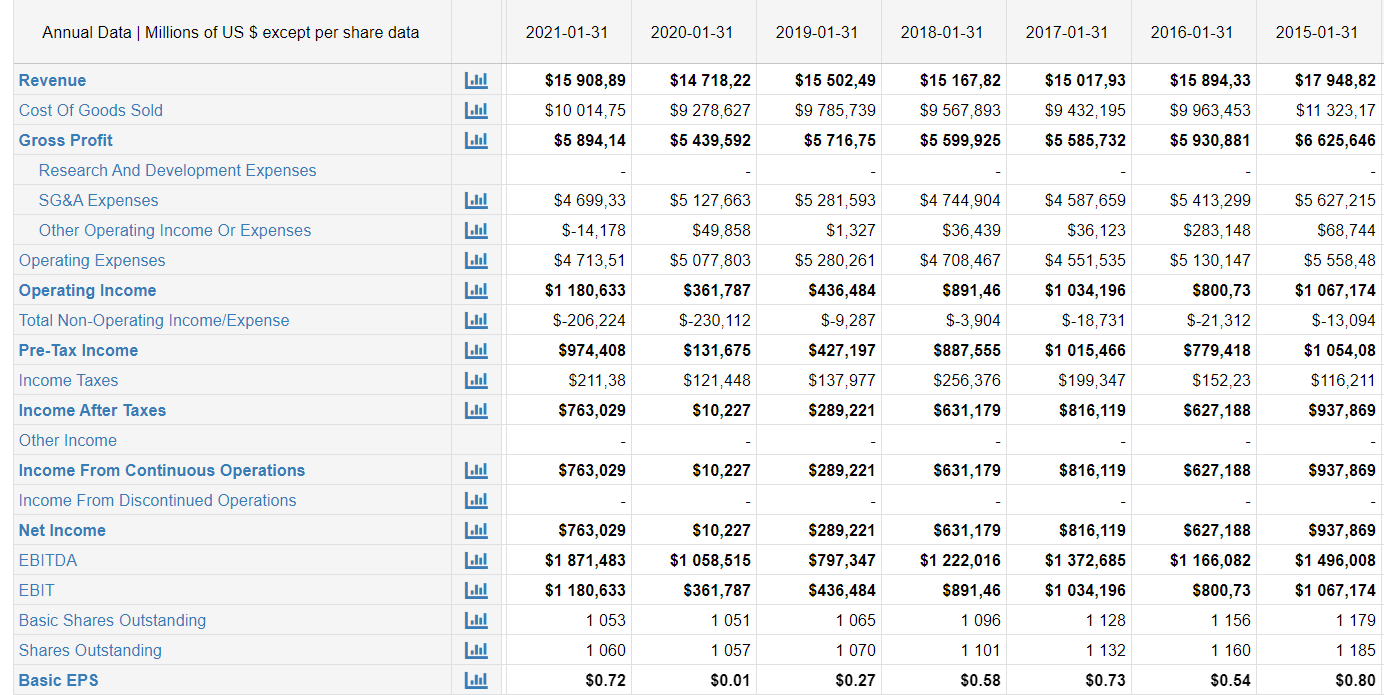This screenshot has height=695, width=1384.
Task: Select the 2021-01-31 column header
Action: coord(567,32)
